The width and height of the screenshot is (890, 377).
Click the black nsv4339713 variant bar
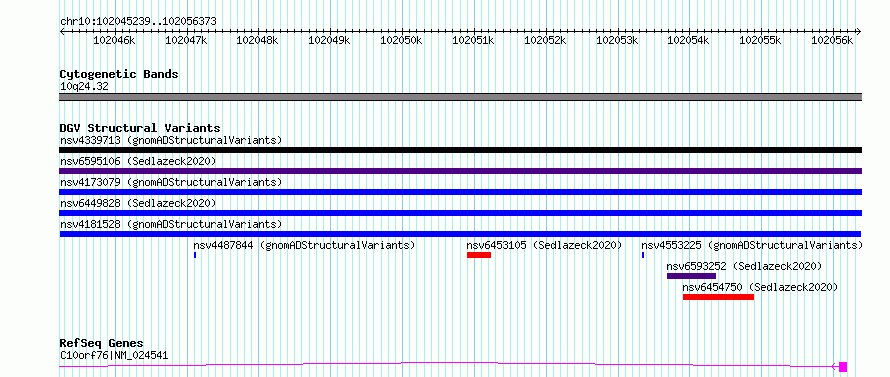460,150
